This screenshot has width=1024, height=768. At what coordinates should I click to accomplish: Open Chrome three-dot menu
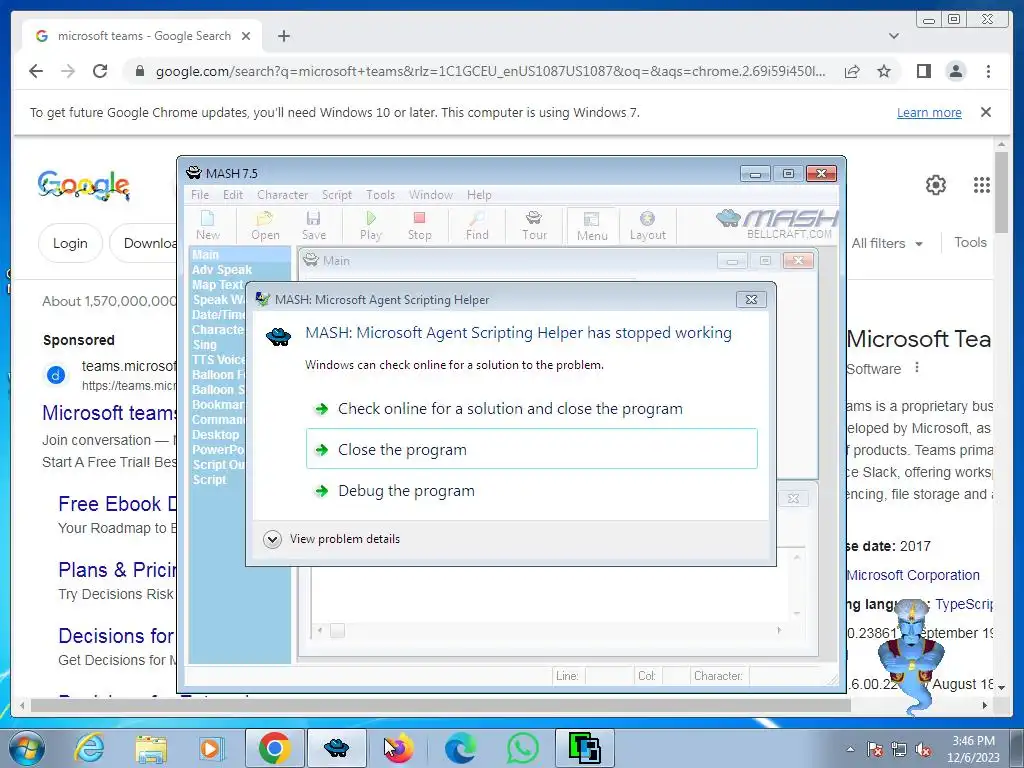[x=988, y=71]
